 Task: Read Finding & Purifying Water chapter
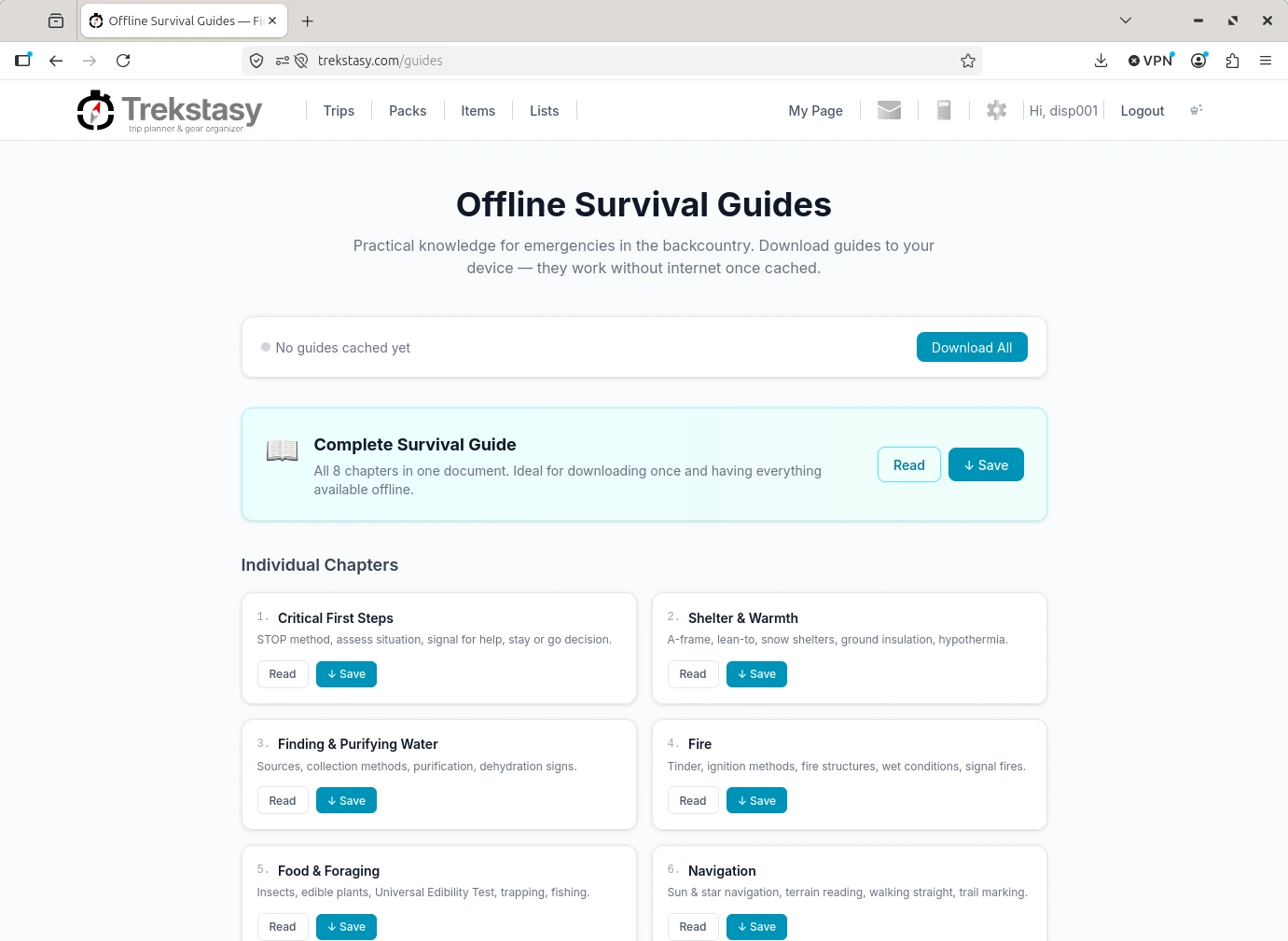pyautogui.click(x=283, y=800)
